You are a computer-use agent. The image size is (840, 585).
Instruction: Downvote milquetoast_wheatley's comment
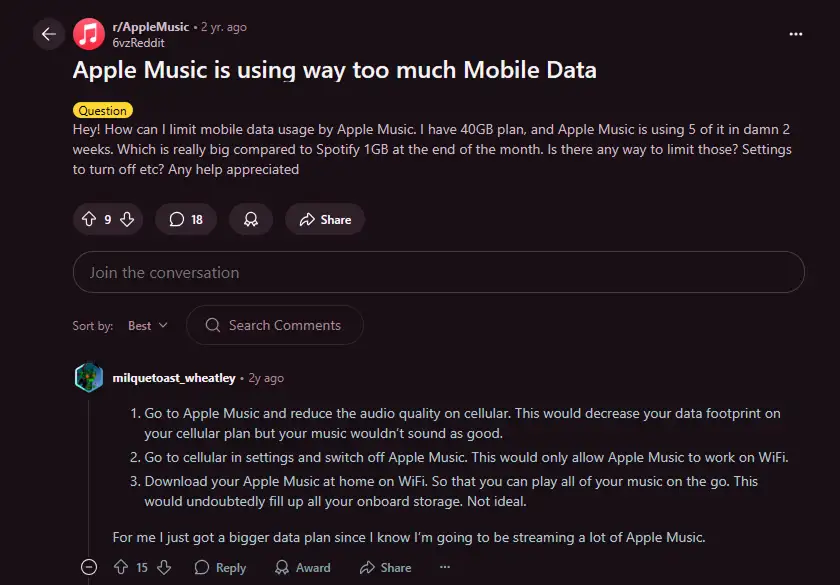point(164,567)
